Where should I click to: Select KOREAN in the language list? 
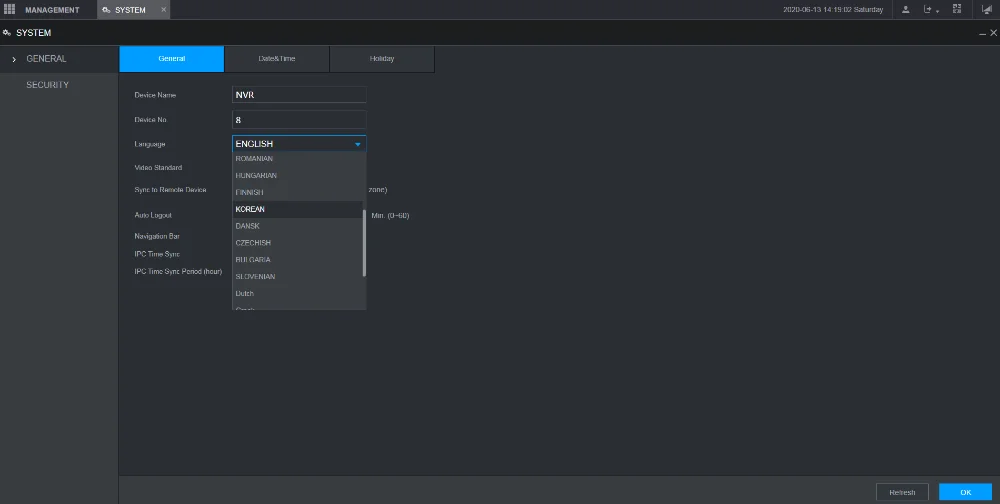(298, 209)
